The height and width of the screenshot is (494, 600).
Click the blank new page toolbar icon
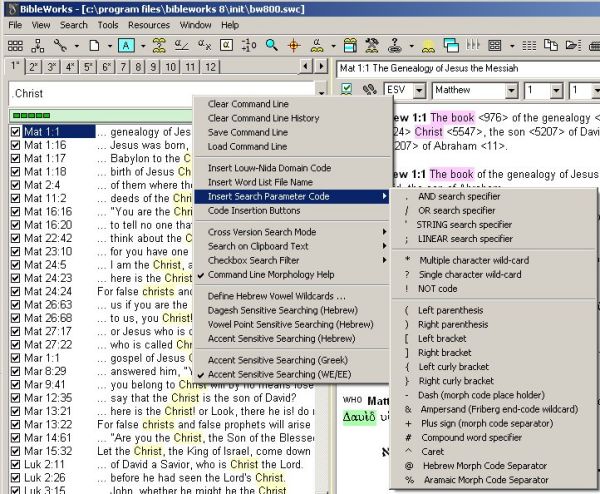pos(95,46)
